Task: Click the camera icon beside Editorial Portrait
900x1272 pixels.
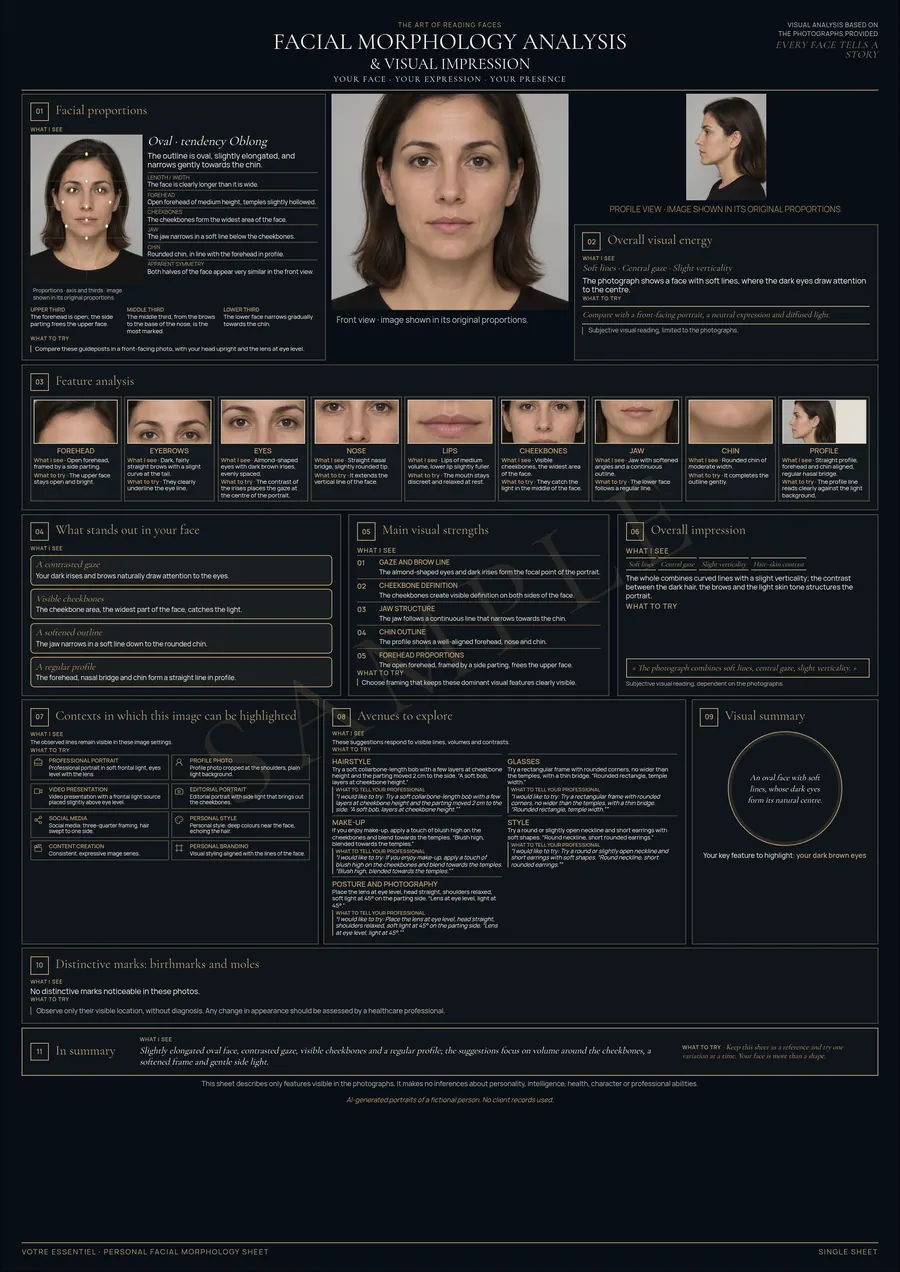Action: tap(179, 790)
